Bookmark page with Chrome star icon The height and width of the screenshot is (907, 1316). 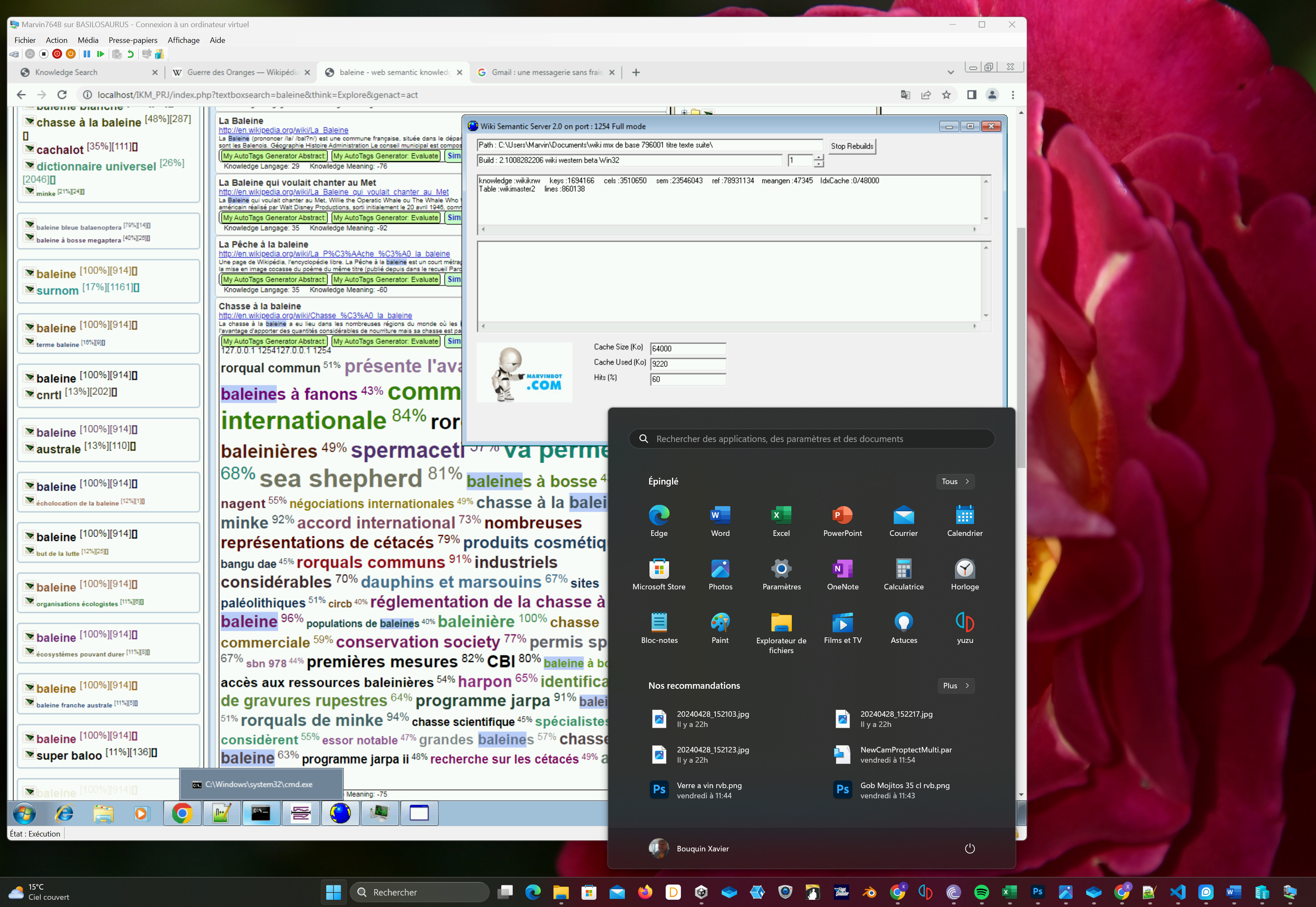tap(946, 95)
